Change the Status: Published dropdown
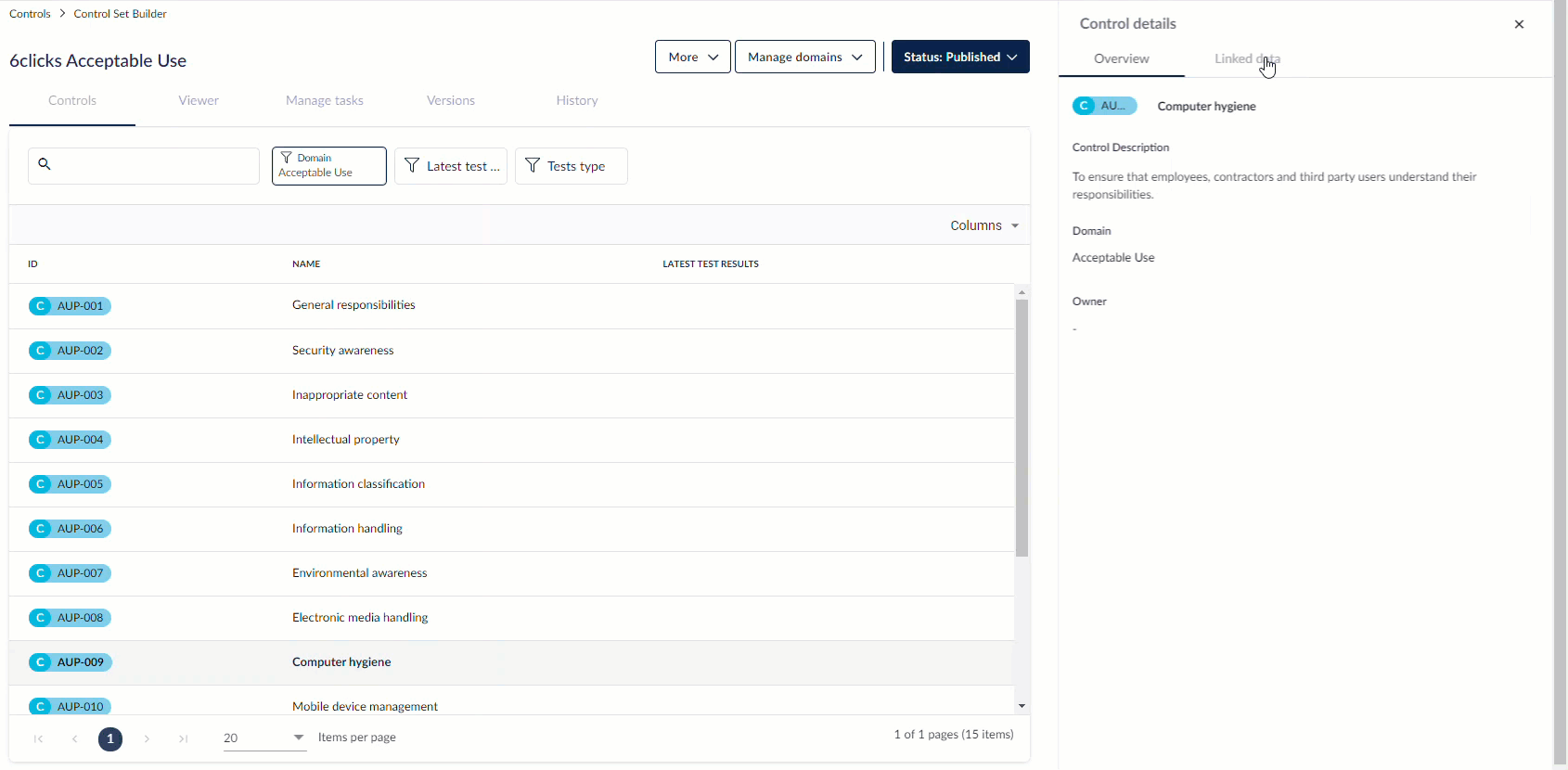1568x770 pixels. 959,57
